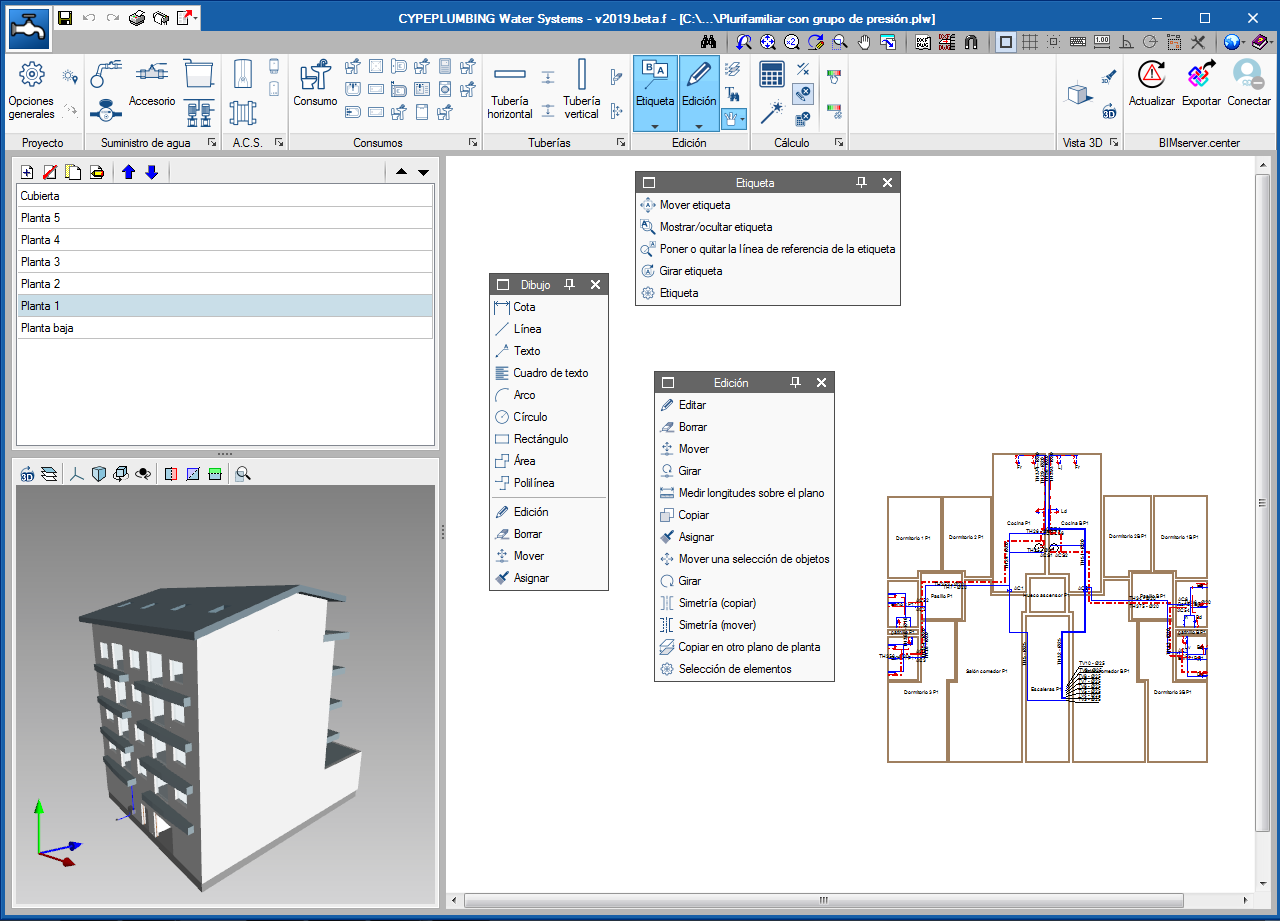Expand Tuberías group launcher
This screenshot has width=1280, height=921.
click(x=621, y=143)
